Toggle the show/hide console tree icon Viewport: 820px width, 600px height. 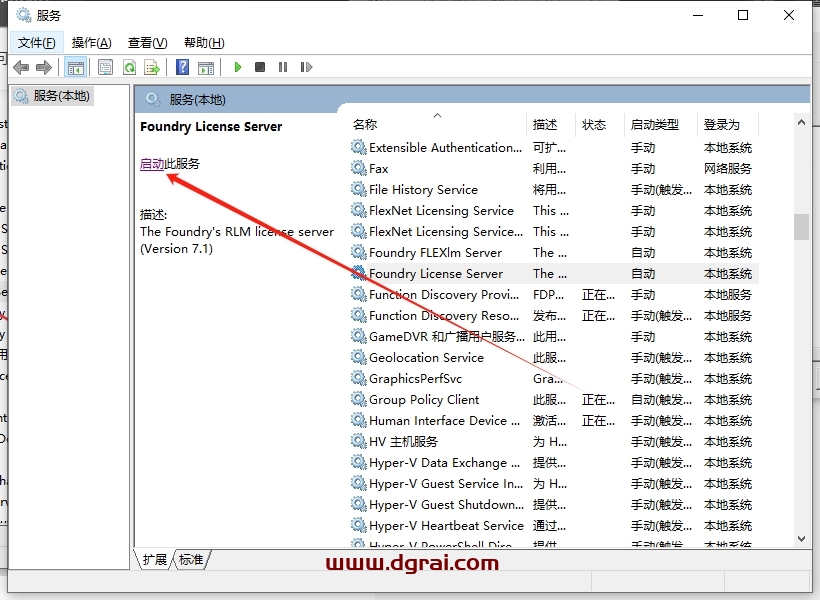point(75,67)
